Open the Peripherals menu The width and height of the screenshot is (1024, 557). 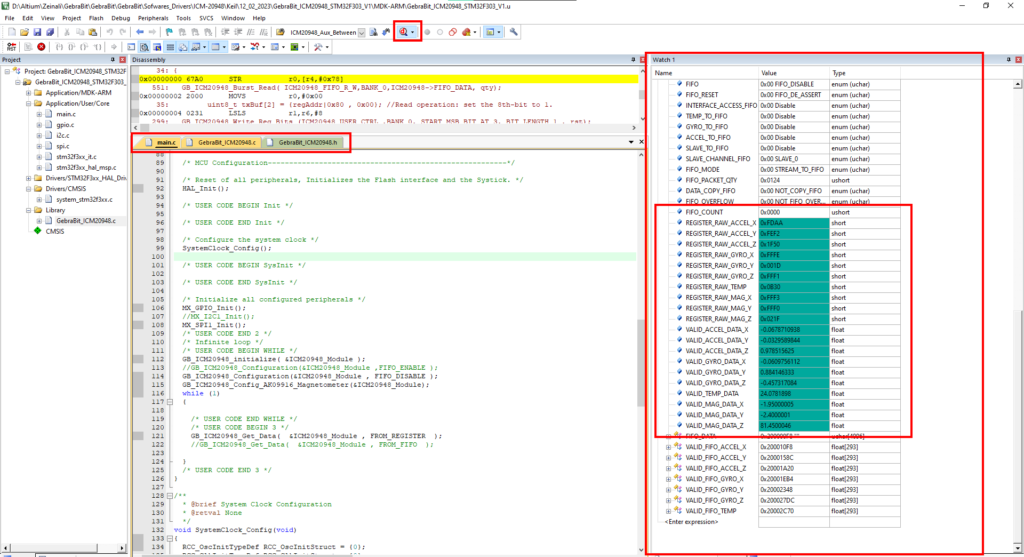tap(153, 18)
